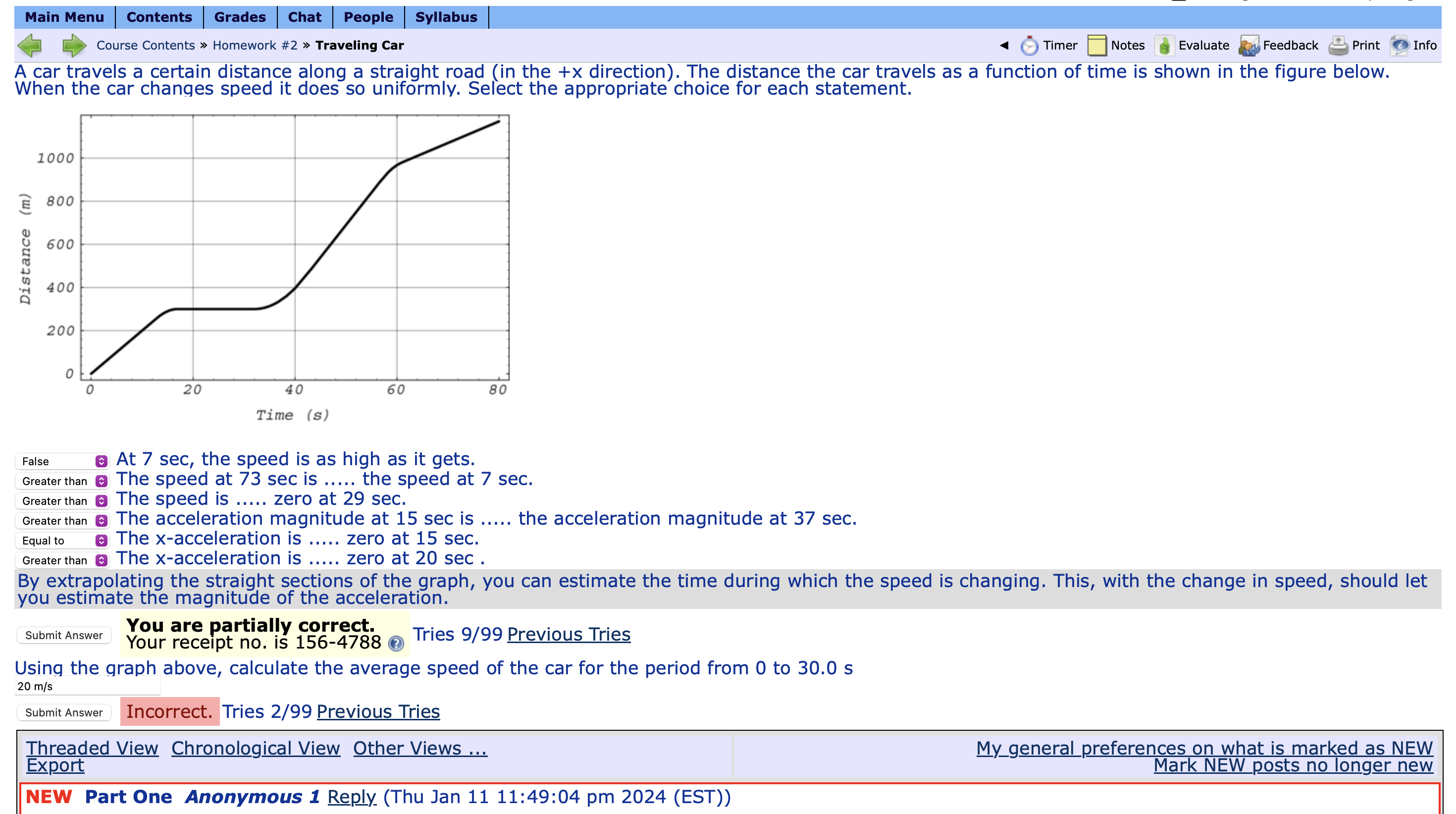
Task: Open the Timer clock icon
Action: pyautogui.click(x=1029, y=45)
